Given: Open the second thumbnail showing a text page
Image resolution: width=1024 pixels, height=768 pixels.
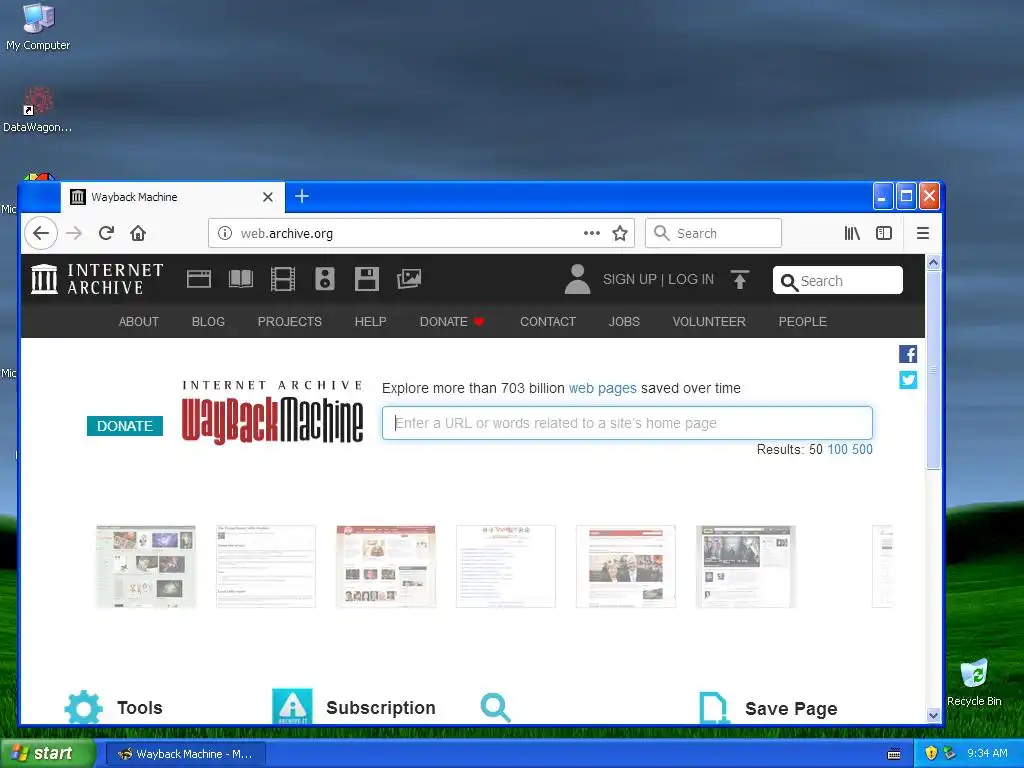Looking at the screenshot, I should click(x=266, y=566).
